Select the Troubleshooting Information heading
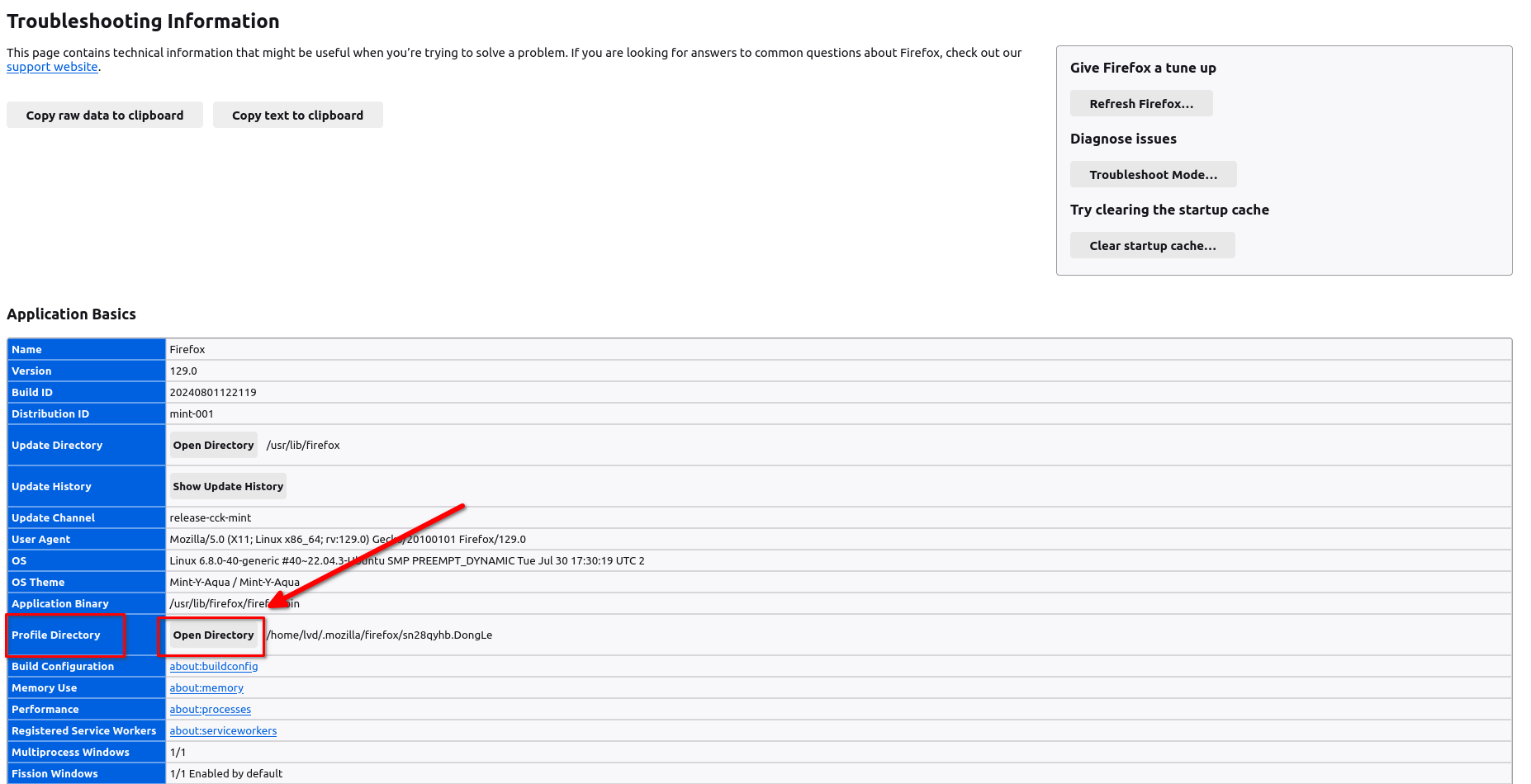This screenshot has height=784, width=1531. pos(143,21)
